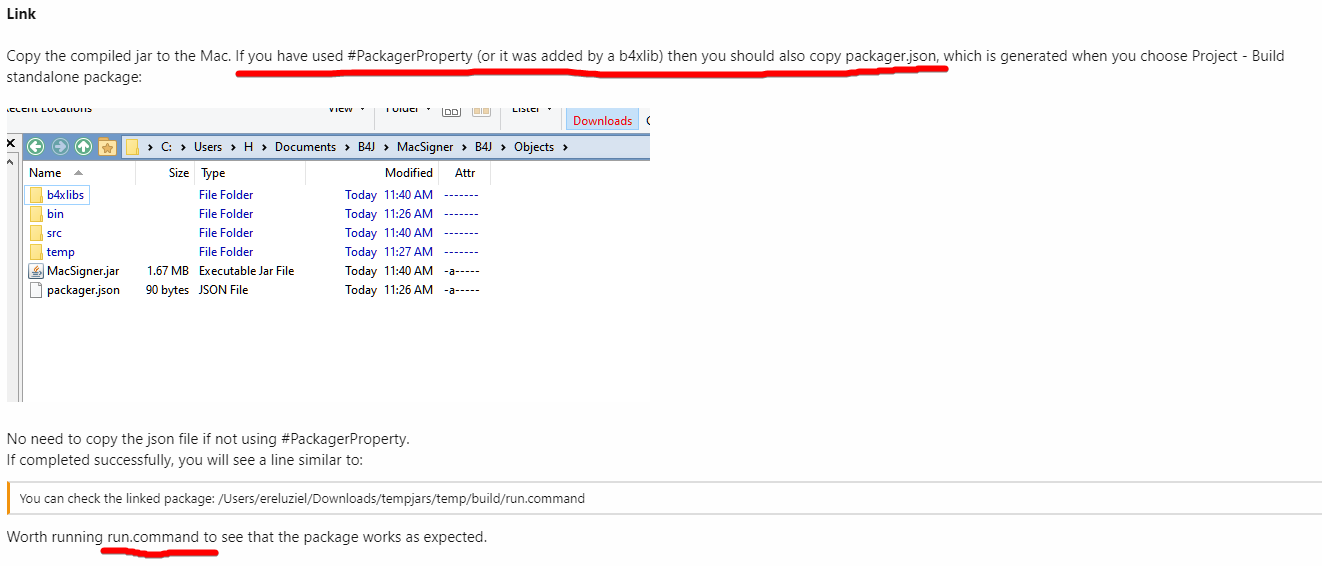Viewport: 1322px width, 566px height.
Task: Go to MacSigner in the breadcrumb path
Action: 425,147
